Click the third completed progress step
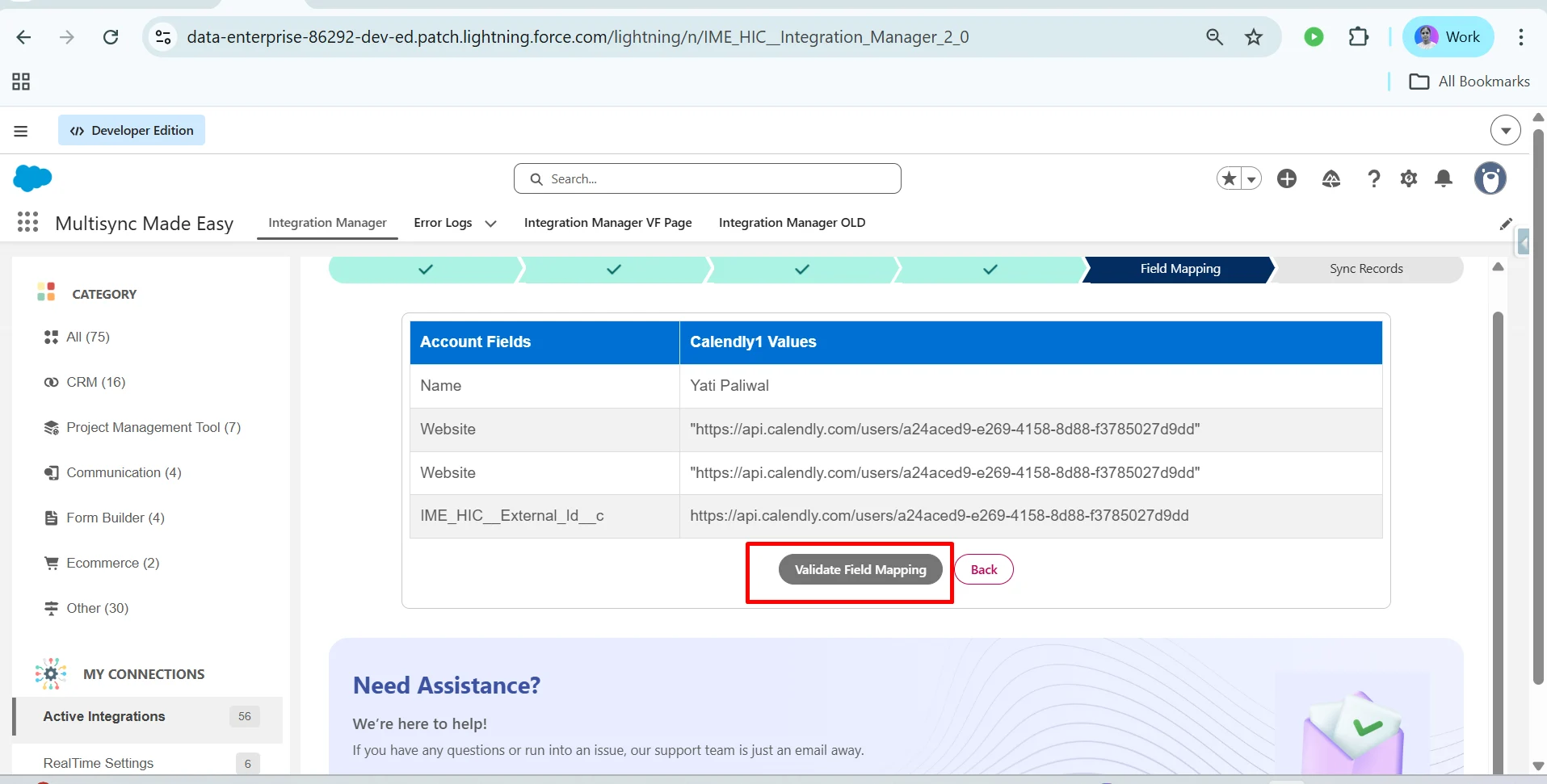The image size is (1547, 784). [x=802, y=269]
